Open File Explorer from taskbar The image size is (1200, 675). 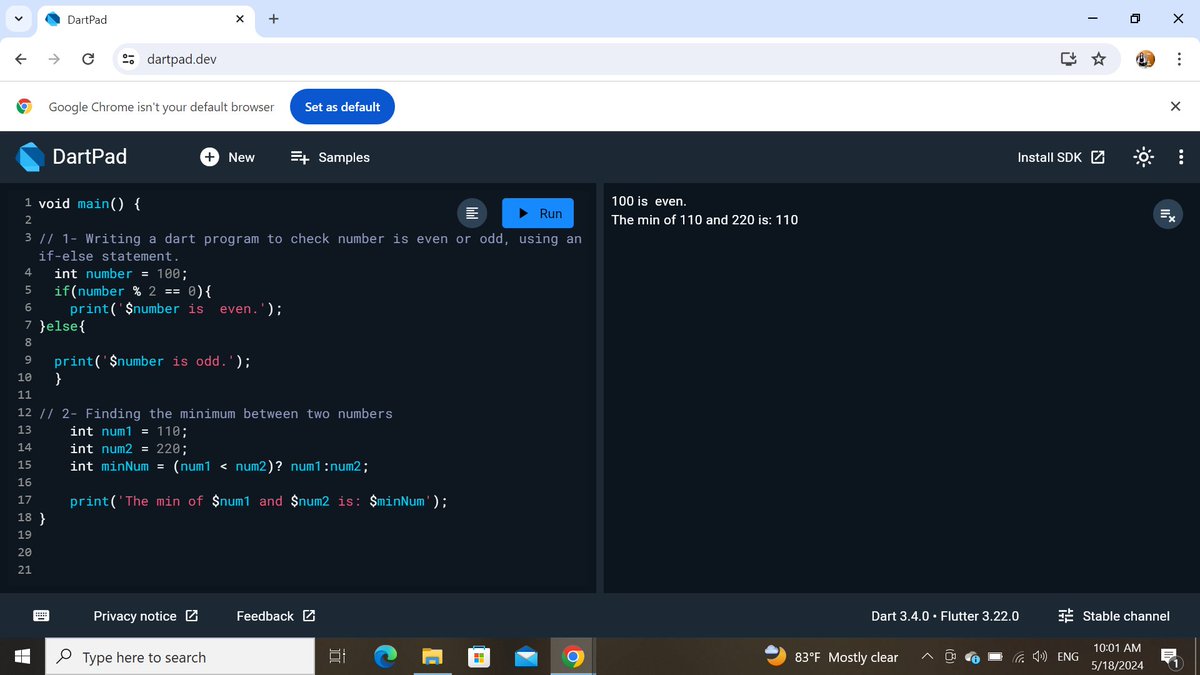click(x=432, y=657)
